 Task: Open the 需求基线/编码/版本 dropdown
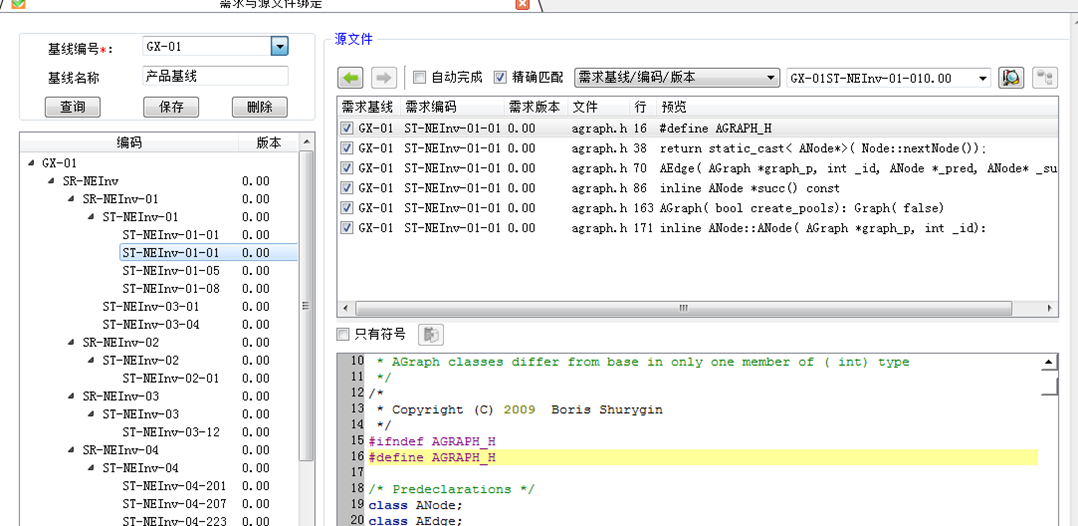pos(770,78)
